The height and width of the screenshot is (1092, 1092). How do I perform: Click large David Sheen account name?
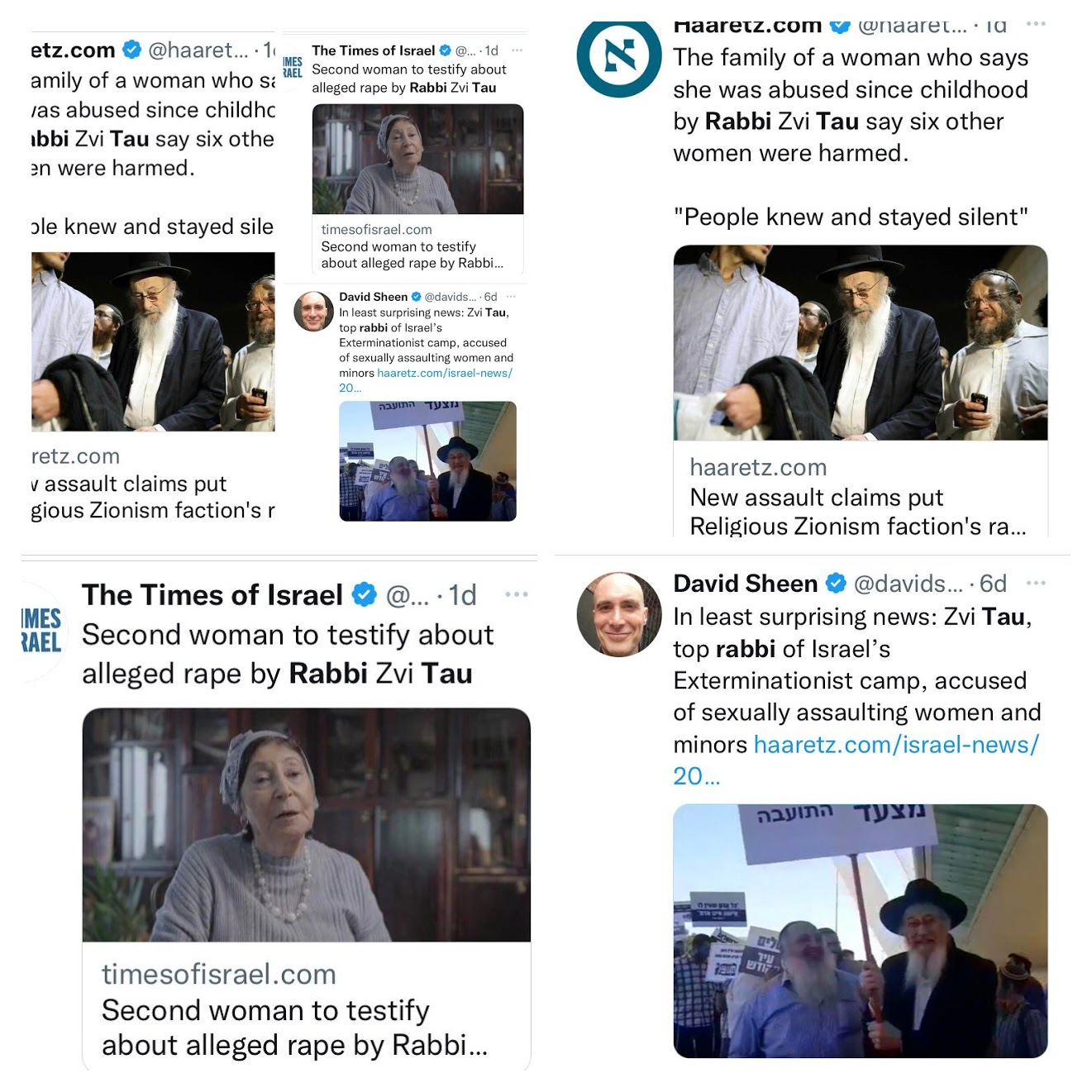click(746, 584)
